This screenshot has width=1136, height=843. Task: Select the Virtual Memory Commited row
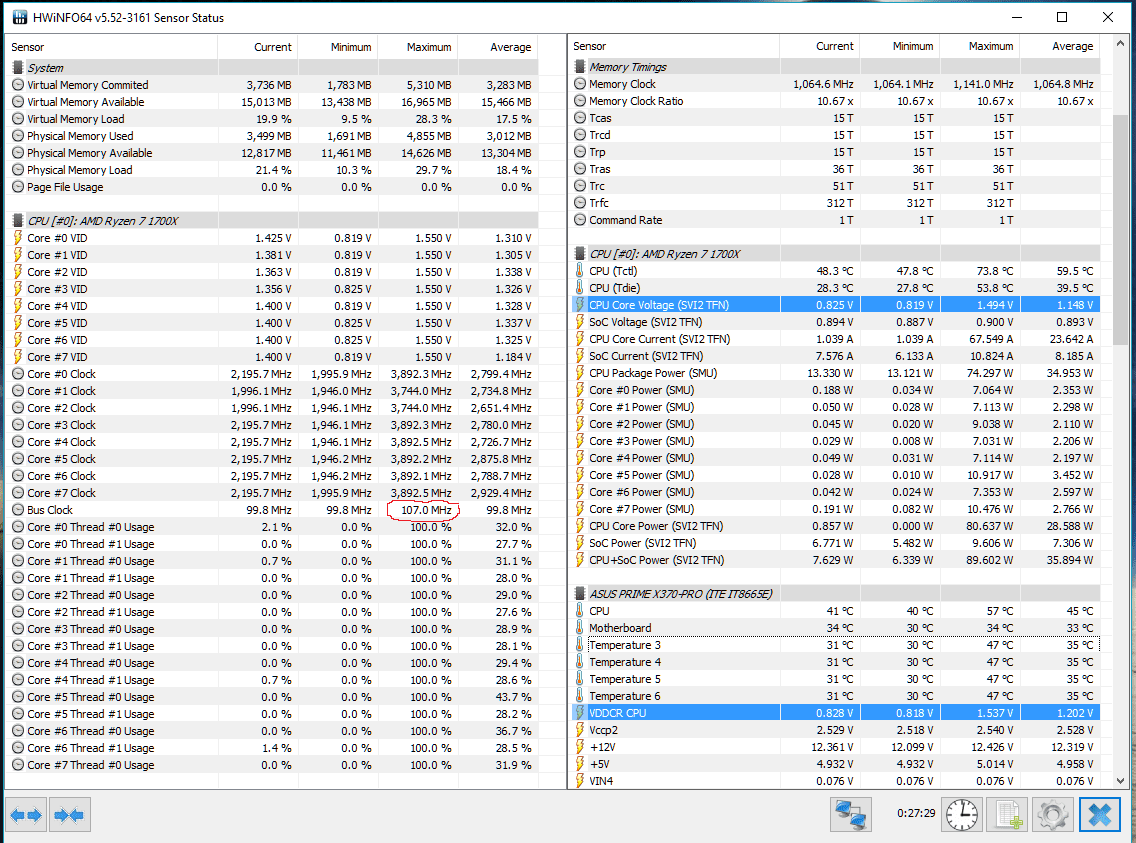pos(274,85)
